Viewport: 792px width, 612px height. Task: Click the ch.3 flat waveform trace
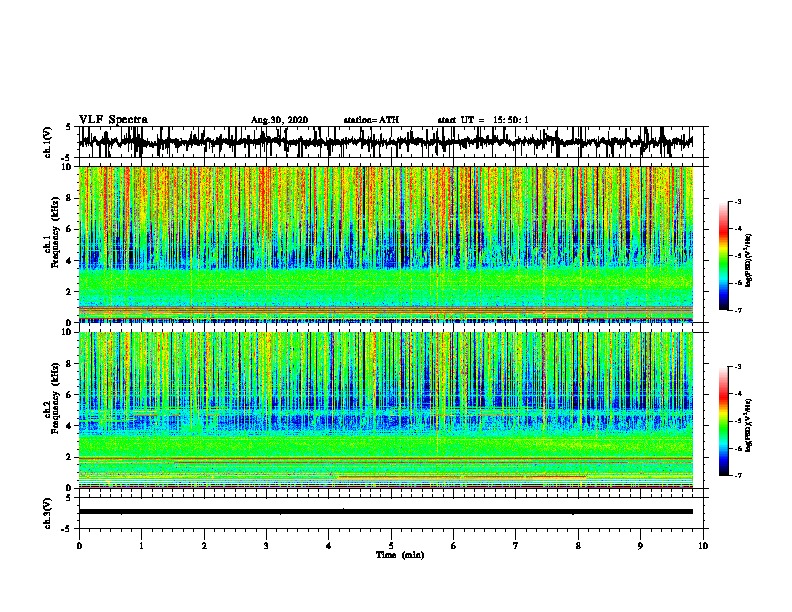(386, 512)
